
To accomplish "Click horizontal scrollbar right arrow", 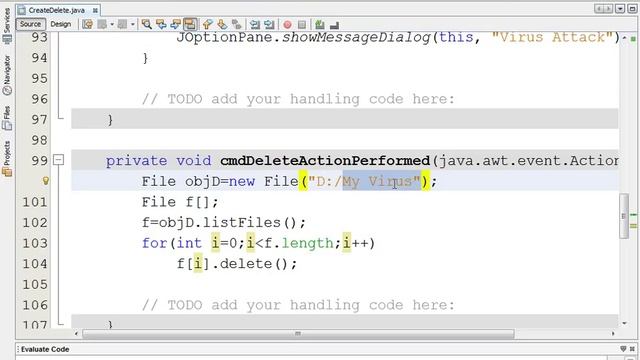I will pyautogui.click(x=613, y=334).
